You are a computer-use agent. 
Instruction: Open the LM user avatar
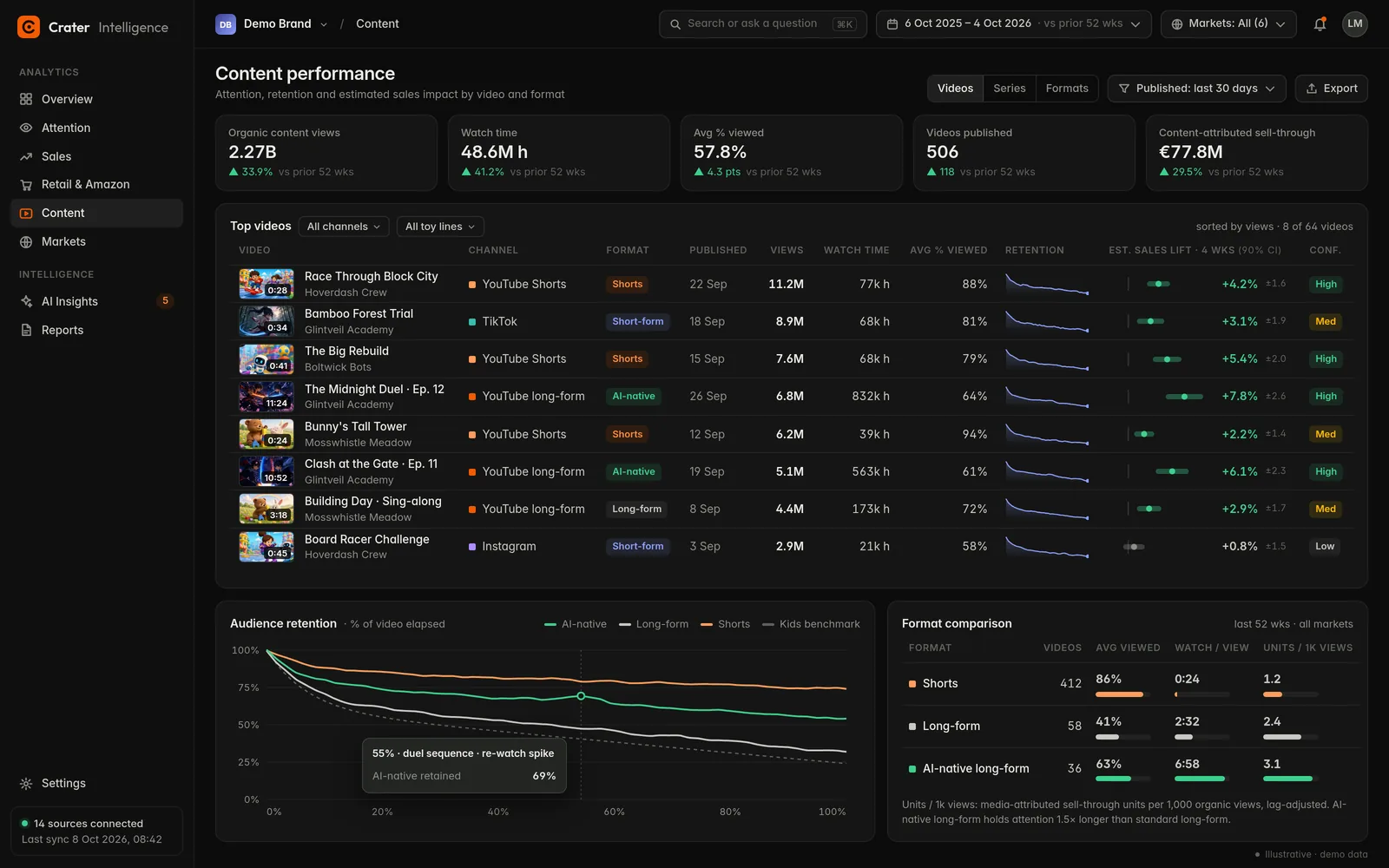1354,24
